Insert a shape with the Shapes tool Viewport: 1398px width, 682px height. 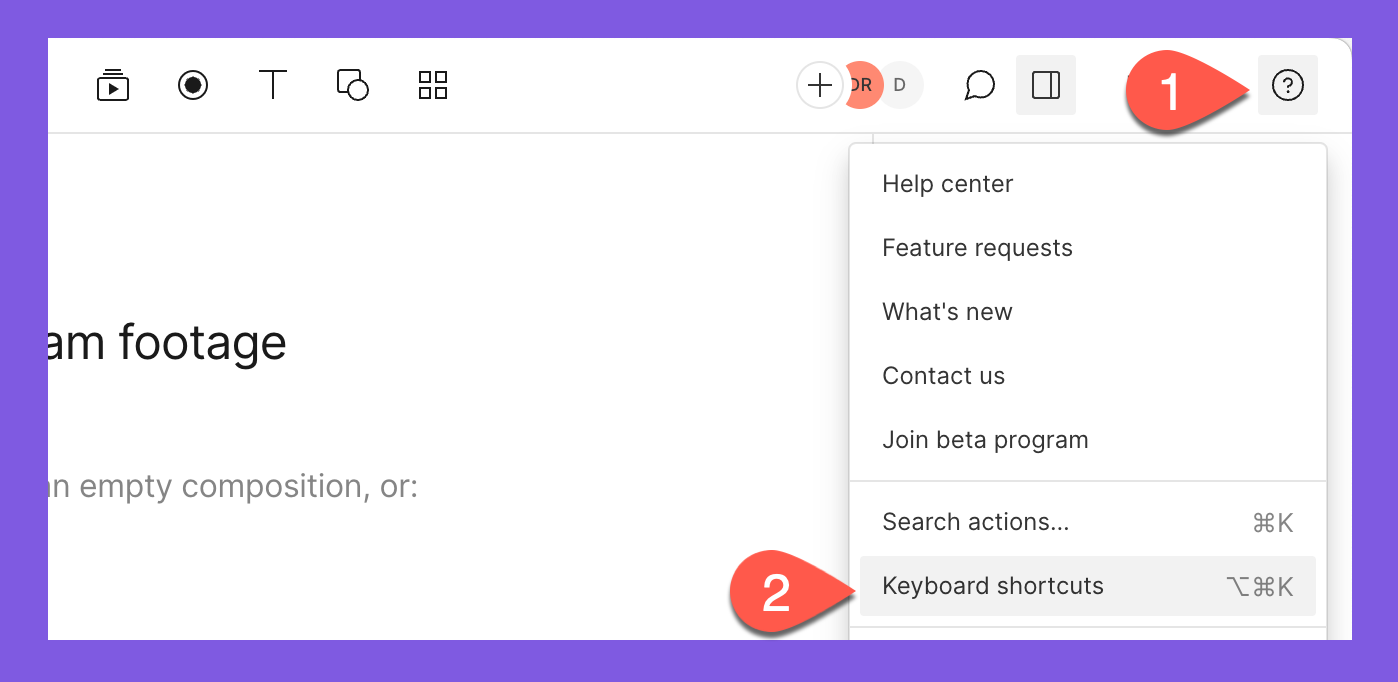[352, 85]
